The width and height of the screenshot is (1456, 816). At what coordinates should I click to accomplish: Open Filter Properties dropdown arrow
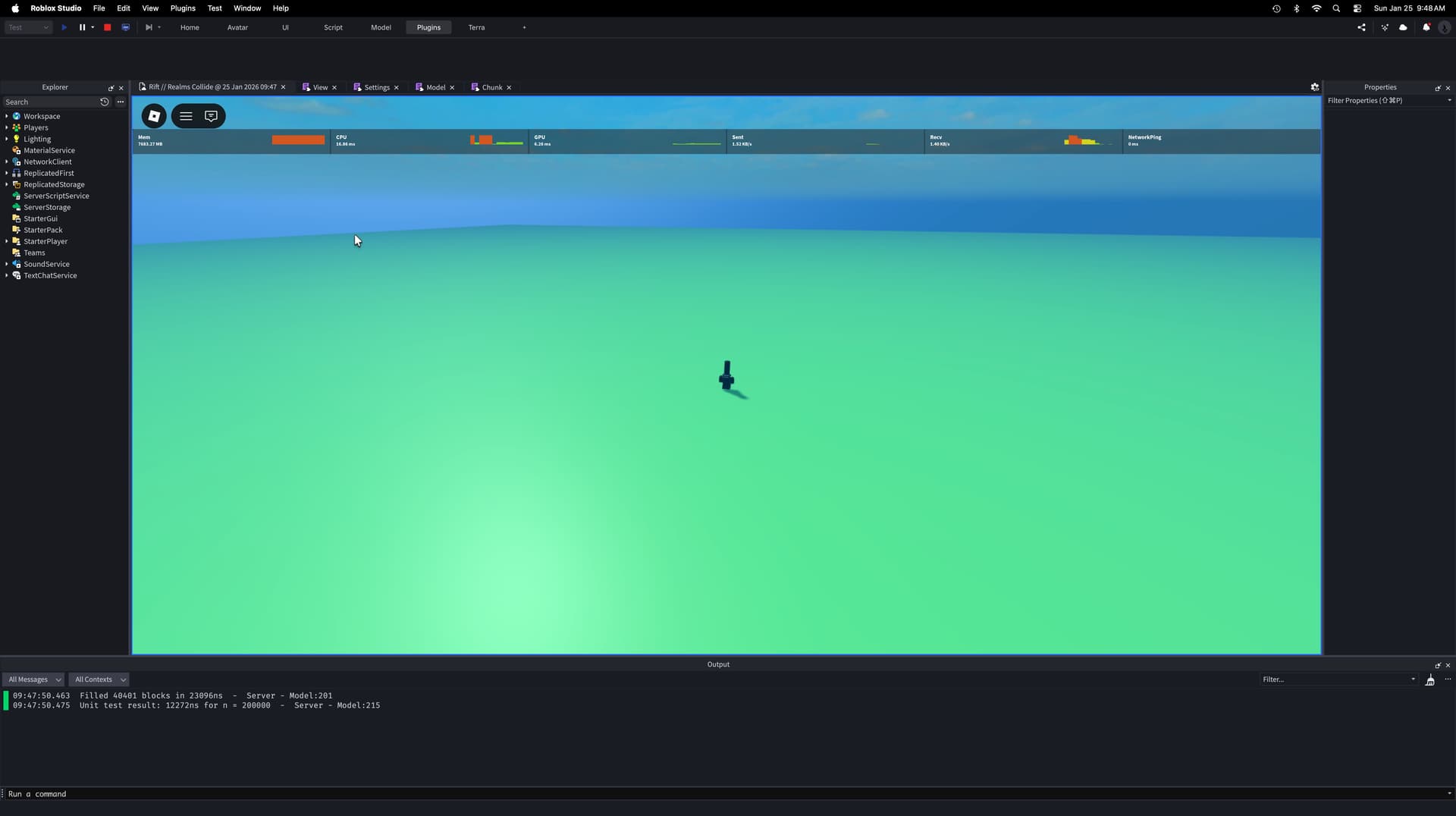(x=1449, y=100)
